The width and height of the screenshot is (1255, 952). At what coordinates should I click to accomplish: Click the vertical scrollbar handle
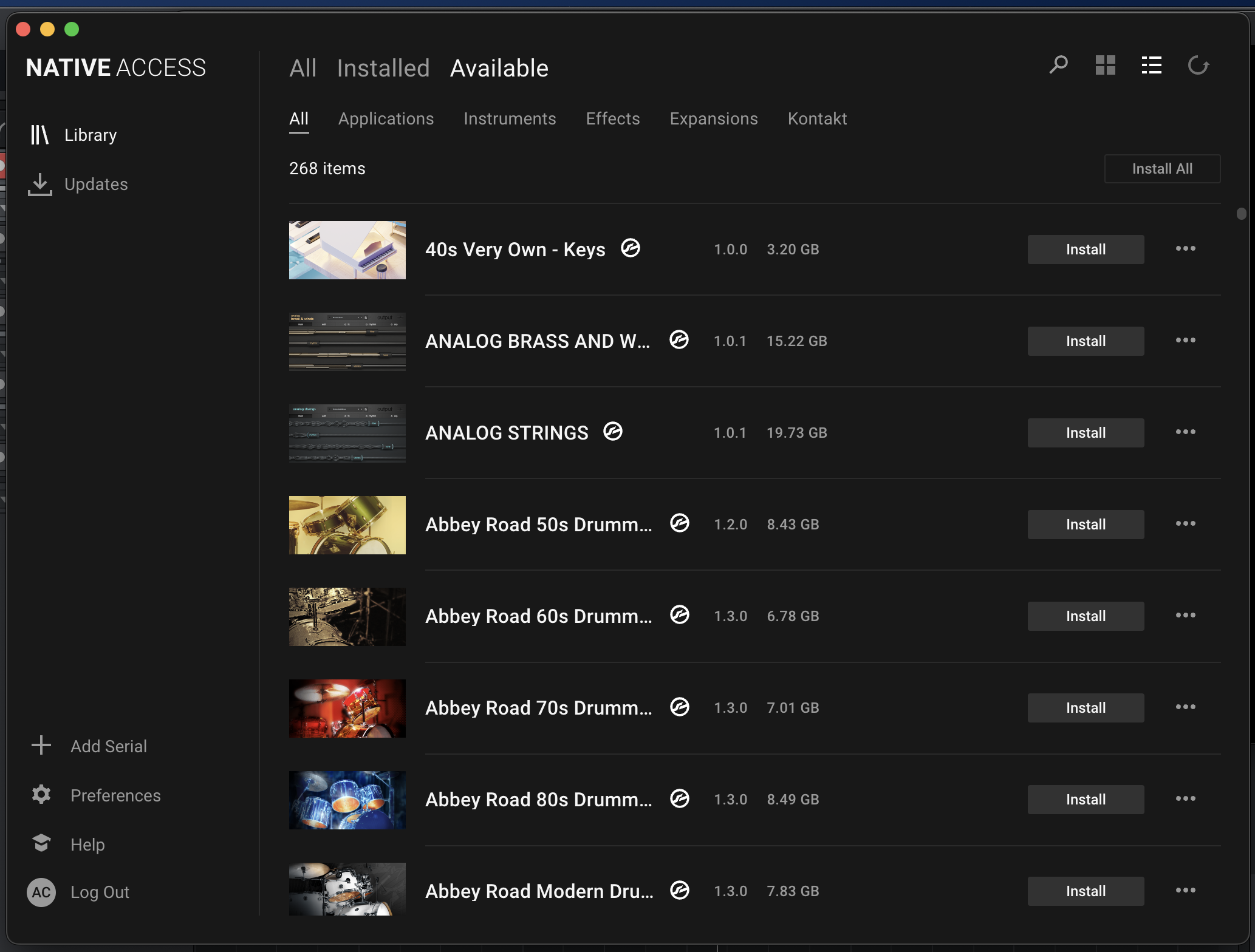pyautogui.click(x=1241, y=214)
